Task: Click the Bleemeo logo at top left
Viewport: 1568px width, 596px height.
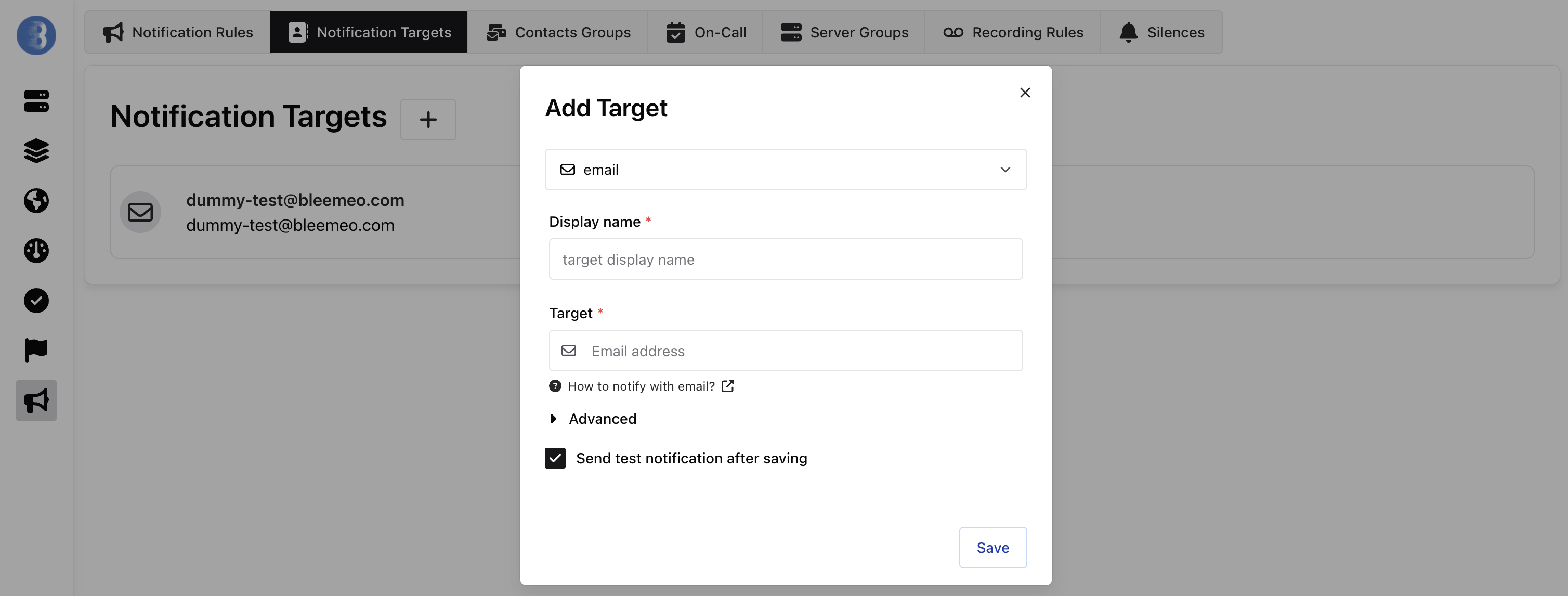Action: click(x=36, y=35)
